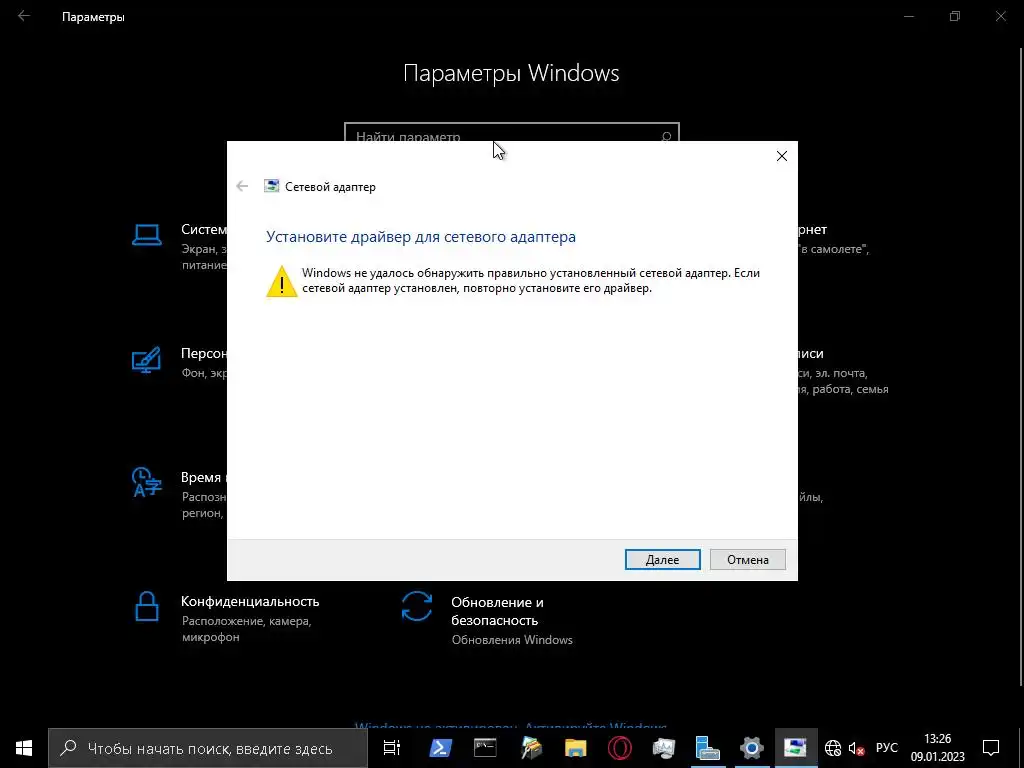
Task: Minimize the Параметры window
Action: click(x=908, y=16)
